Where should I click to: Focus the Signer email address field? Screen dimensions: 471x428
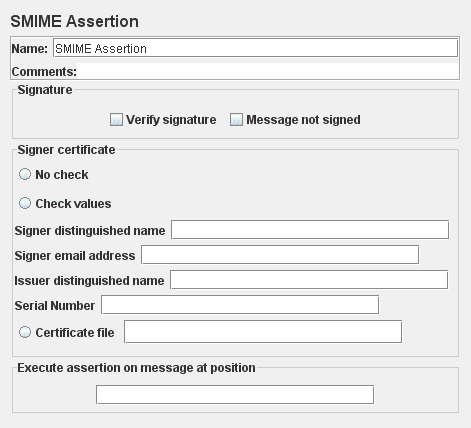pos(280,255)
